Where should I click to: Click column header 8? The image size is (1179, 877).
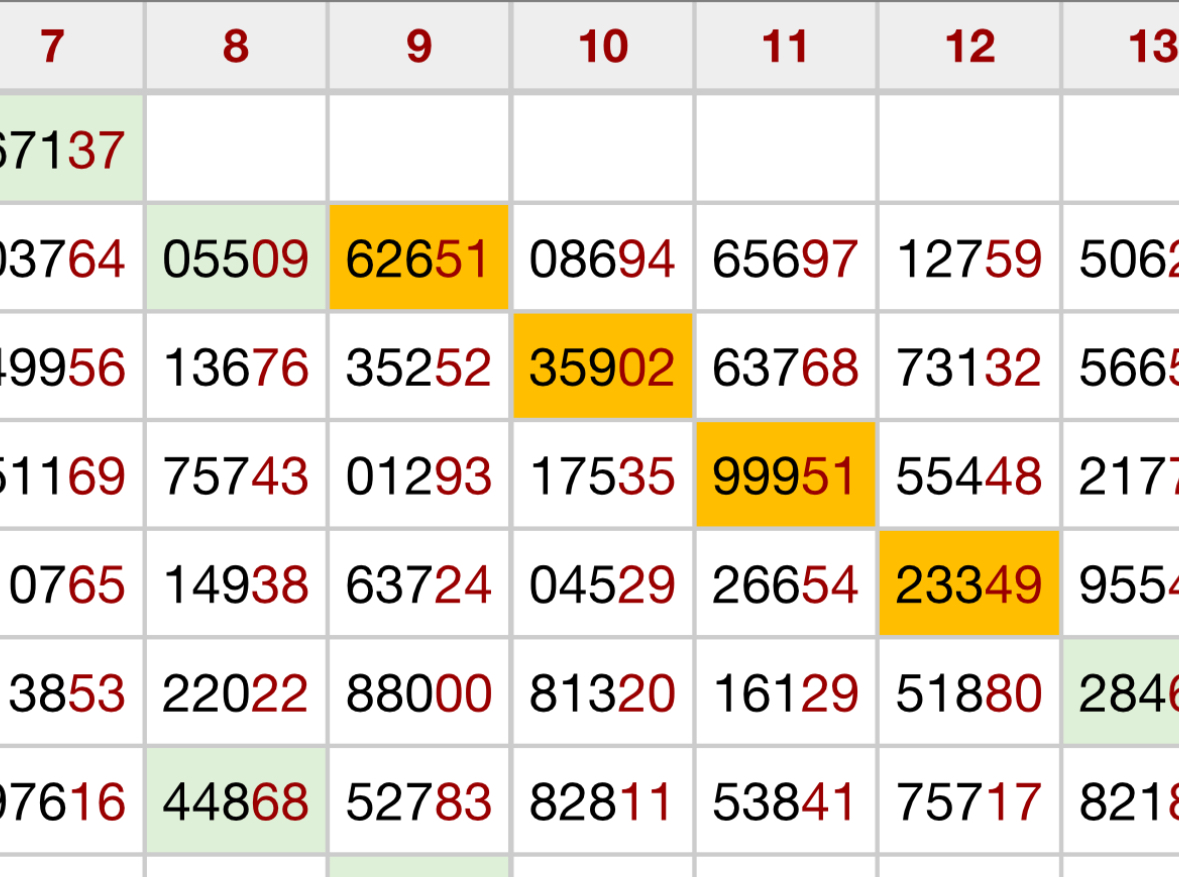pos(236,46)
